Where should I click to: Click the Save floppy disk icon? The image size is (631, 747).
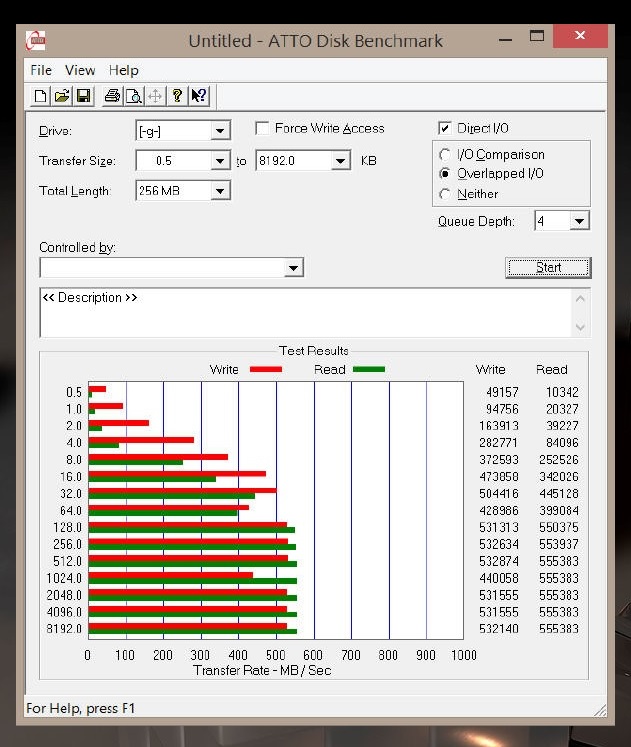(84, 96)
